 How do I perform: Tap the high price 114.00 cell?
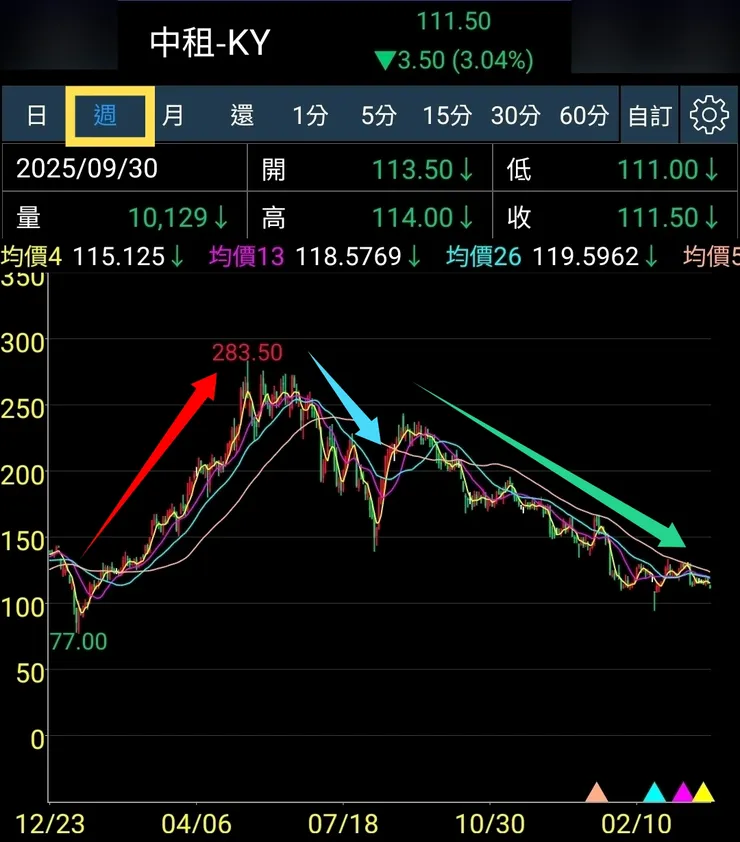[x=369, y=217]
